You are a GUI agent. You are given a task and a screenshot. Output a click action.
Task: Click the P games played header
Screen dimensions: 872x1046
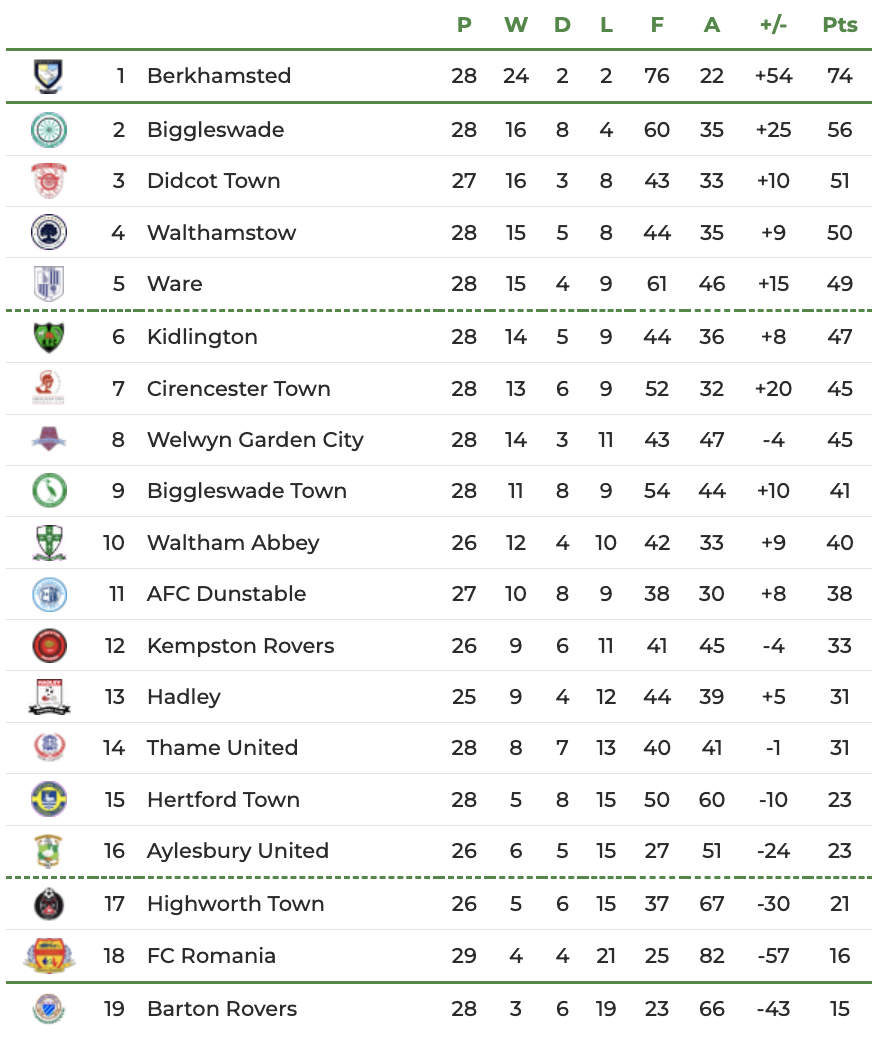pyautogui.click(x=464, y=25)
